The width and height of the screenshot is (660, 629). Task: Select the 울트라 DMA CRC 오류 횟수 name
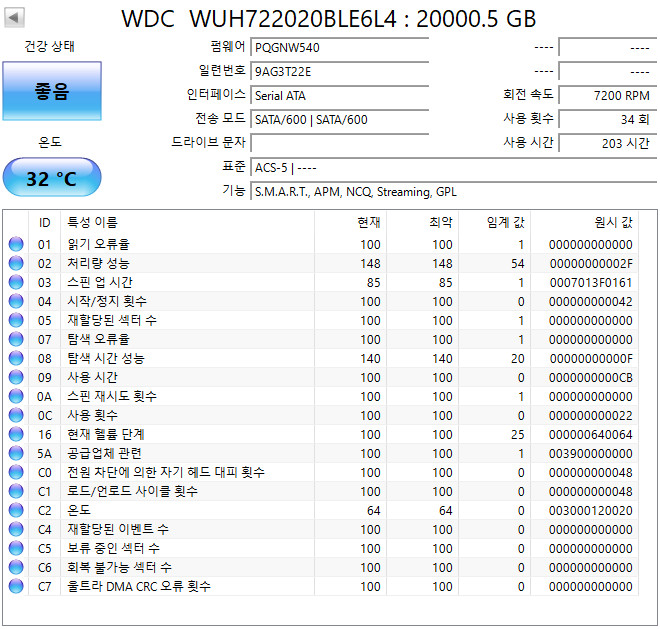coord(139,586)
